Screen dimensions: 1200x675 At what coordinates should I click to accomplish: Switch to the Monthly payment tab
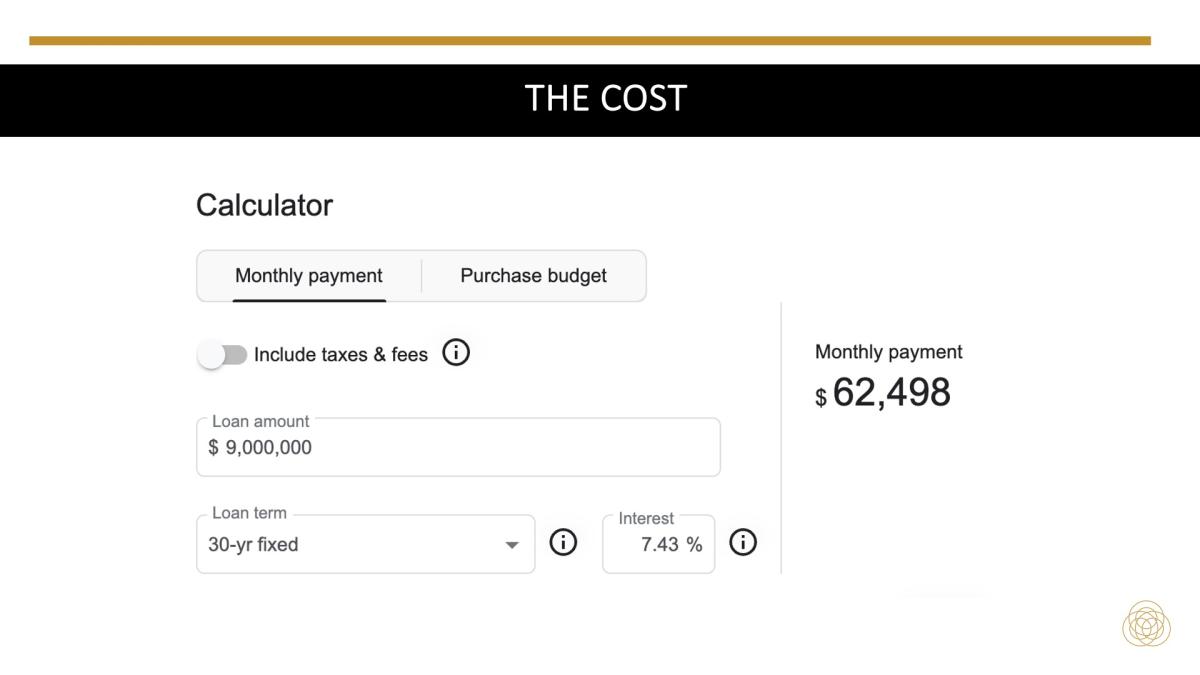(309, 276)
